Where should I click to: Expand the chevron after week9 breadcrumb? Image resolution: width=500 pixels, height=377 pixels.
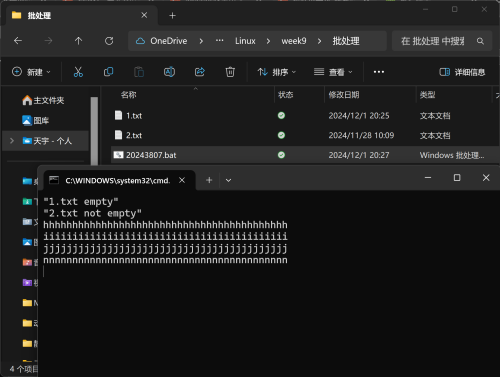click(x=319, y=41)
